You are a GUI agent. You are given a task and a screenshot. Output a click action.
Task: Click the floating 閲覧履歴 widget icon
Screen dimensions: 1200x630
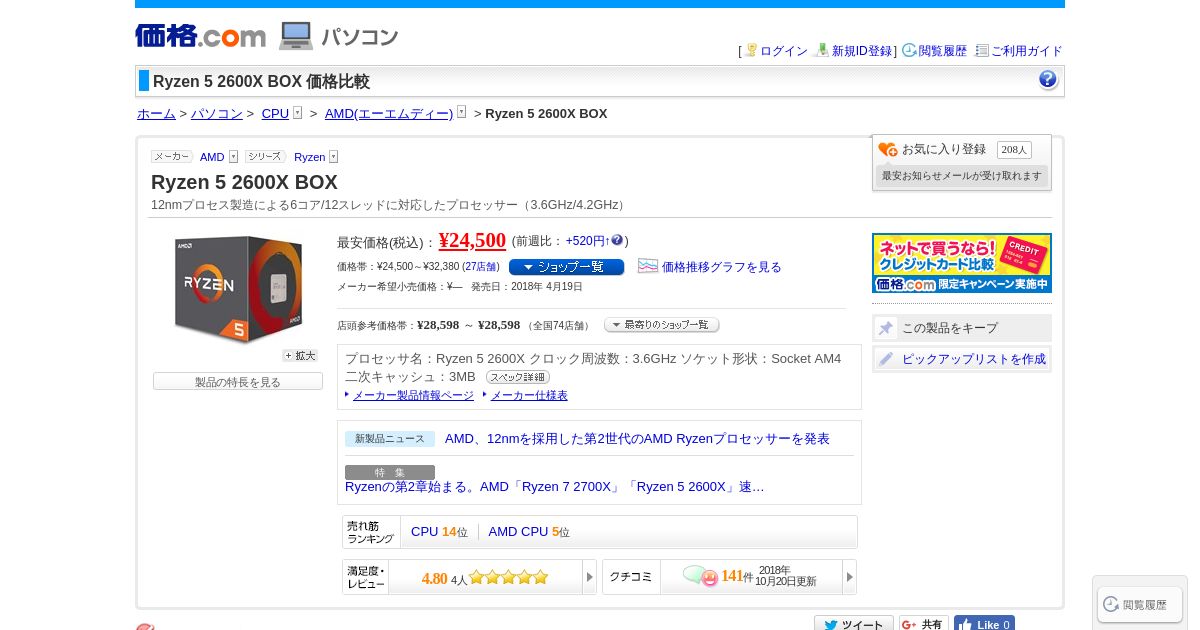click(1110, 604)
